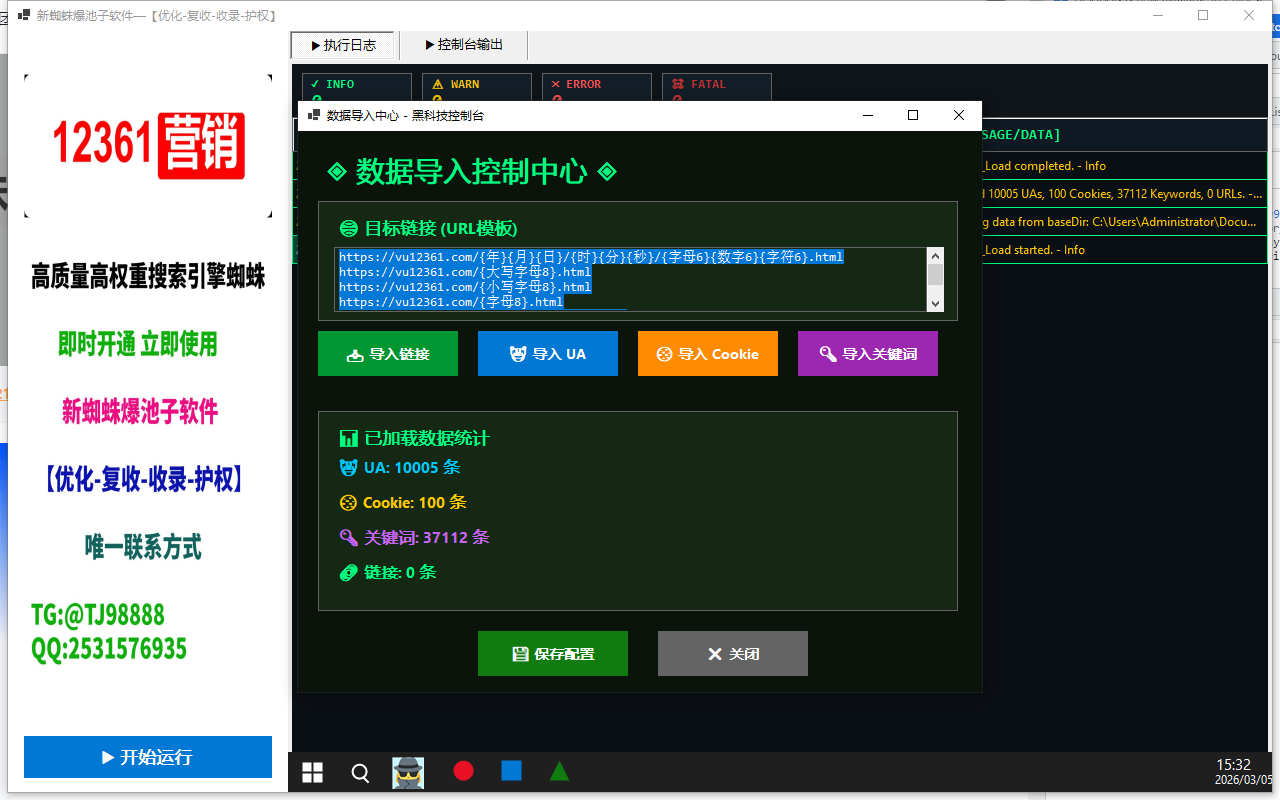The width and height of the screenshot is (1280, 800).
Task: Open the Windows Start menu icon
Action: [x=312, y=772]
